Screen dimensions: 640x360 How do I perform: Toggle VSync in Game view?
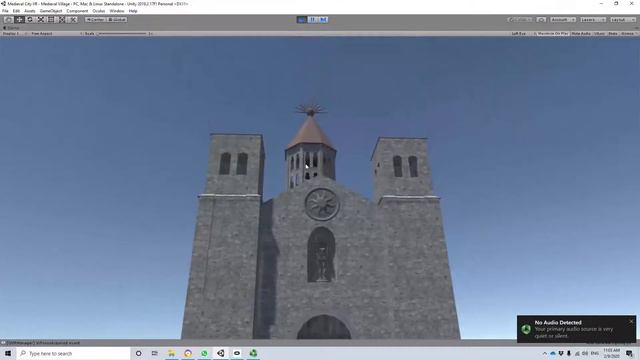pos(600,33)
